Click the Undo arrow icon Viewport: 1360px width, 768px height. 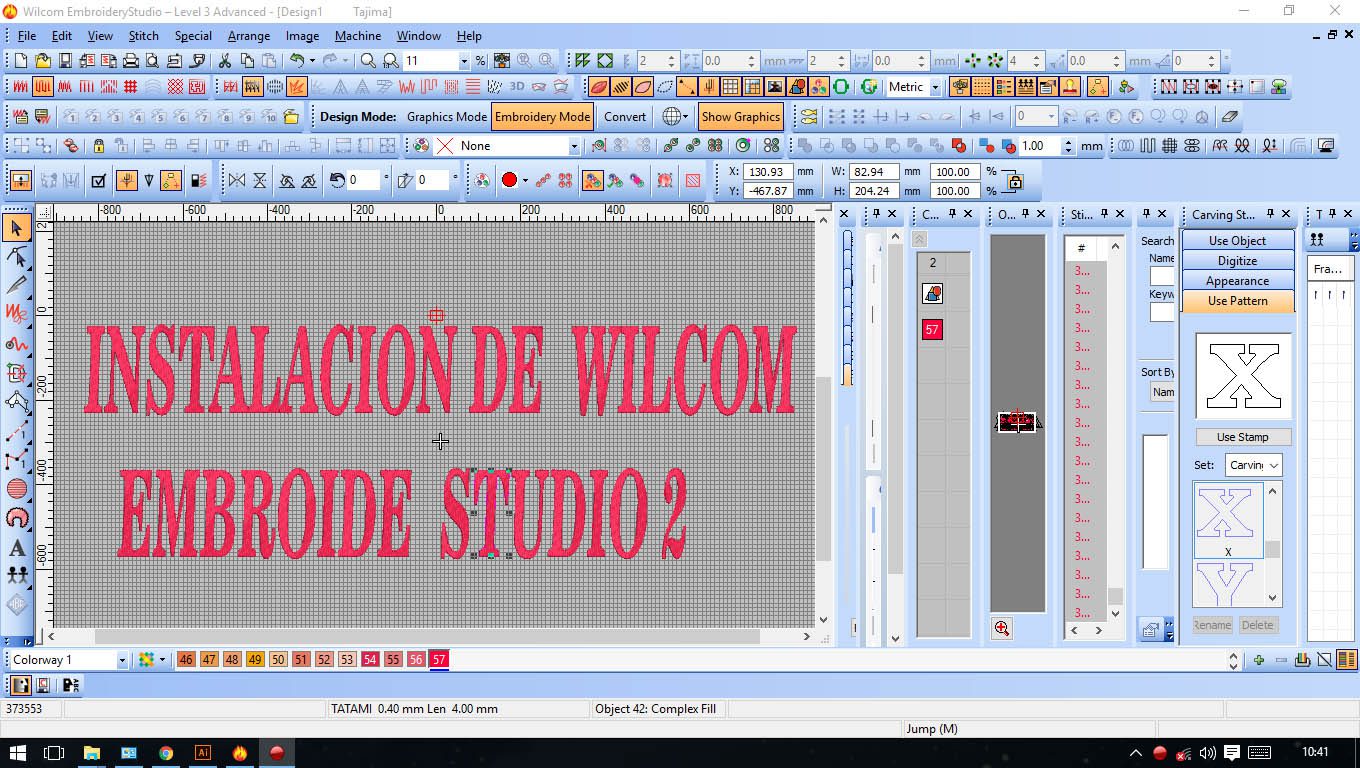[297, 61]
